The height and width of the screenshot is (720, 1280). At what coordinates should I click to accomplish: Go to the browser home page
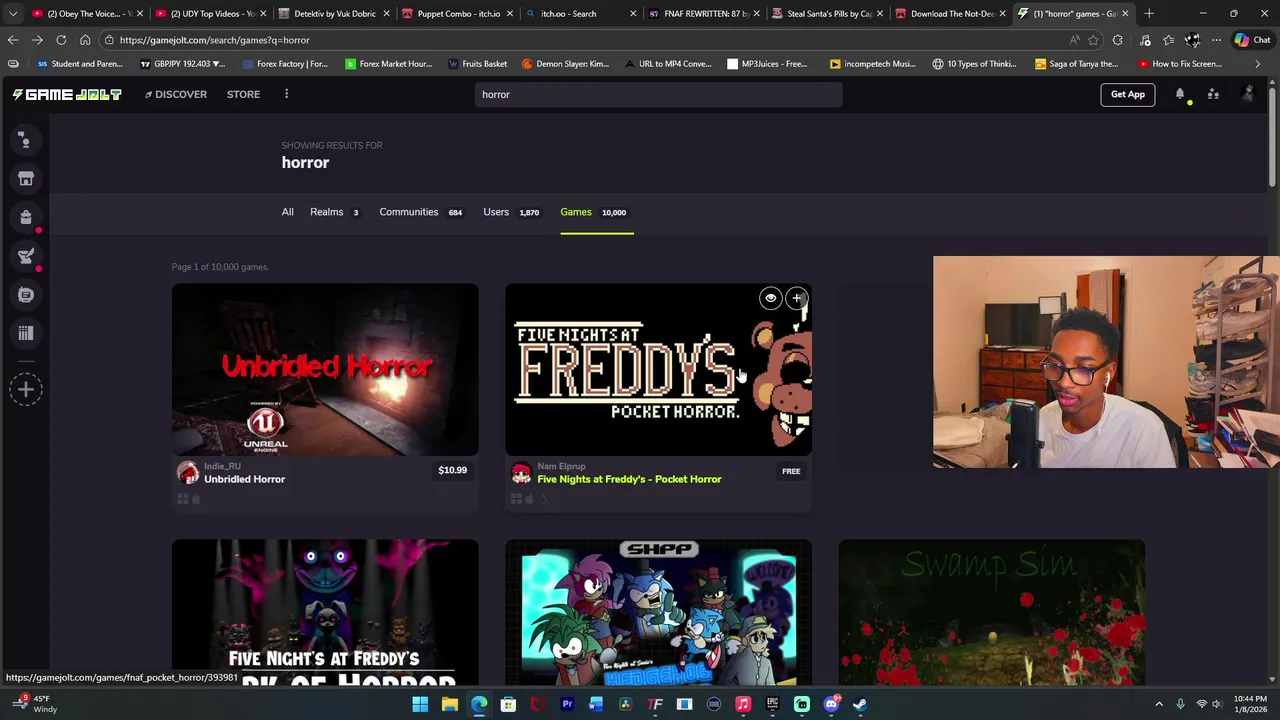85,40
